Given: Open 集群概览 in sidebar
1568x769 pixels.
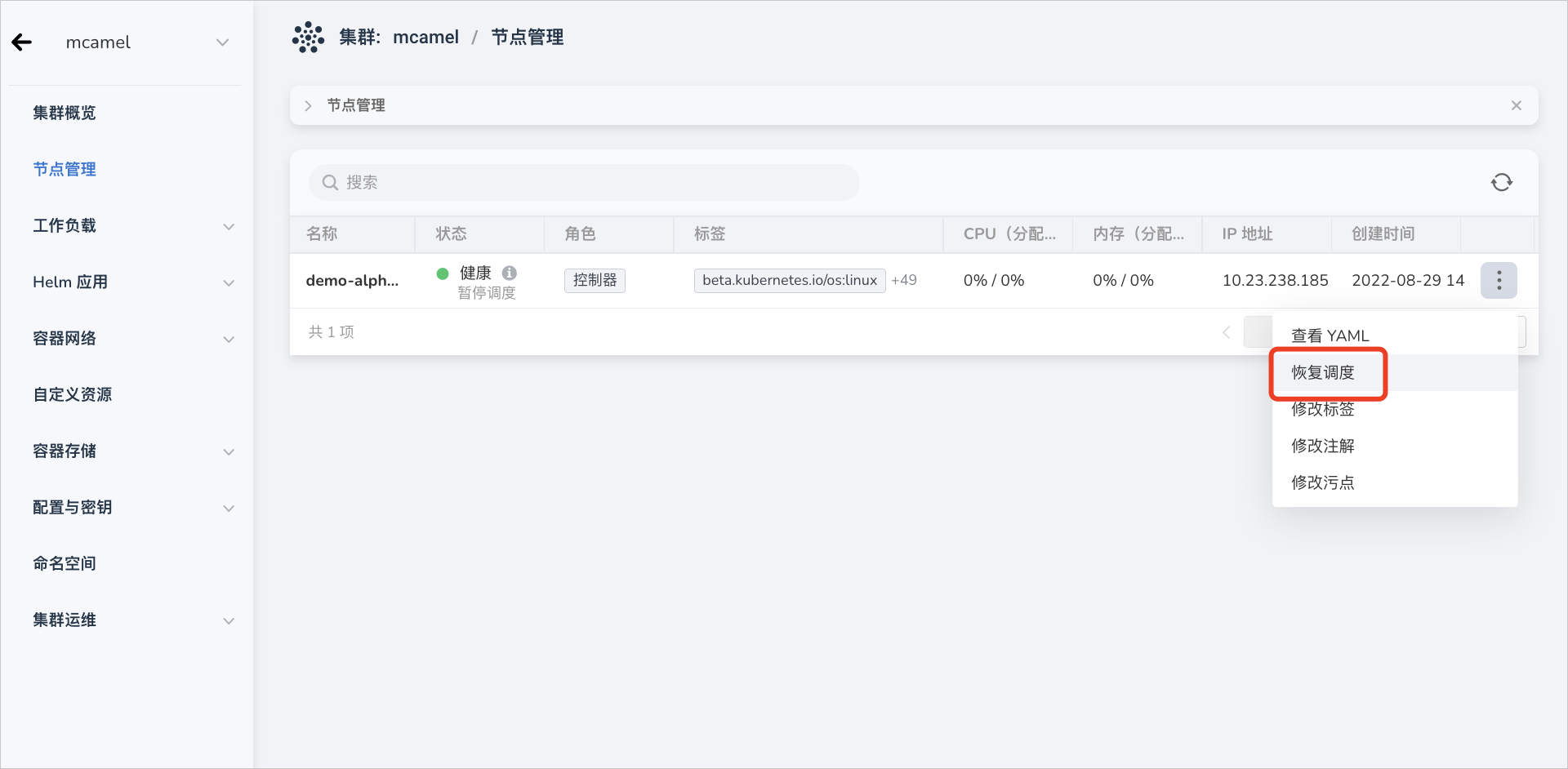Looking at the screenshot, I should (65, 113).
